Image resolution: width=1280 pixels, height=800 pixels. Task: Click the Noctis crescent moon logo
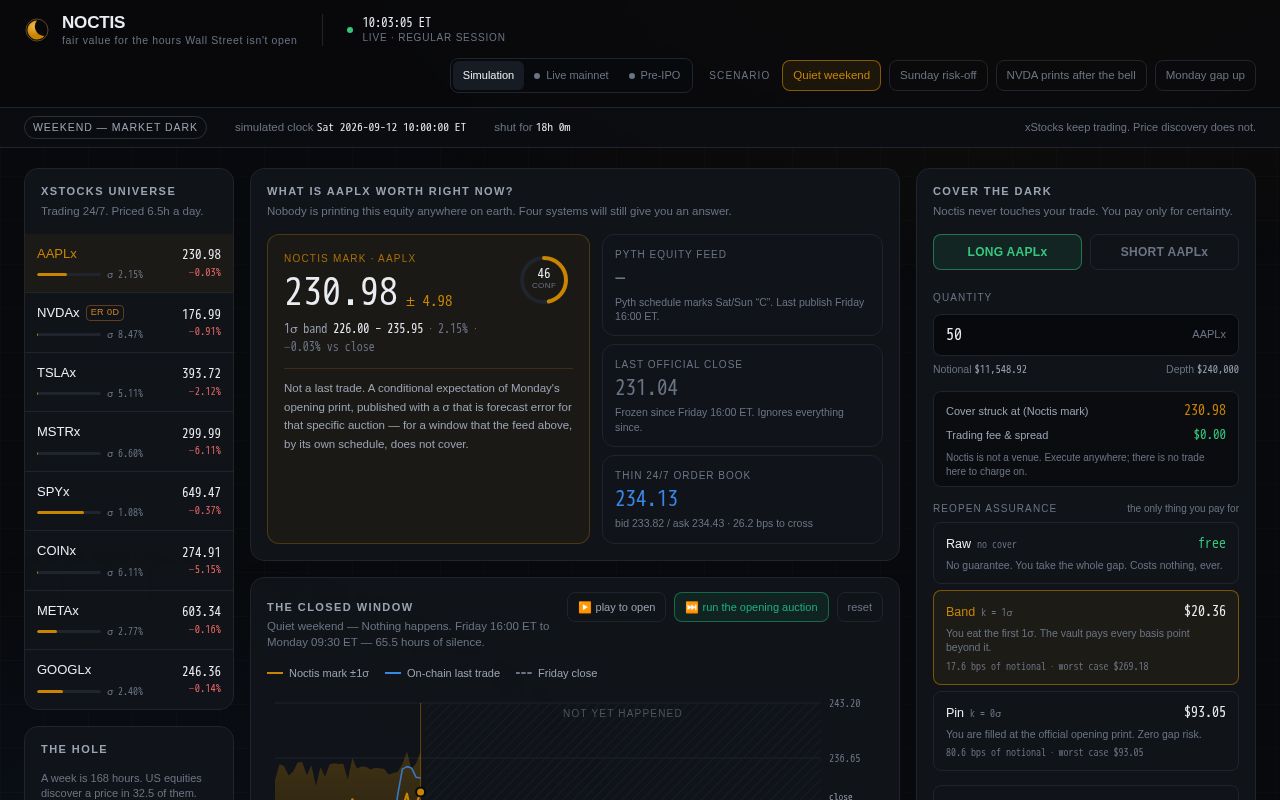pyautogui.click(x=37, y=30)
